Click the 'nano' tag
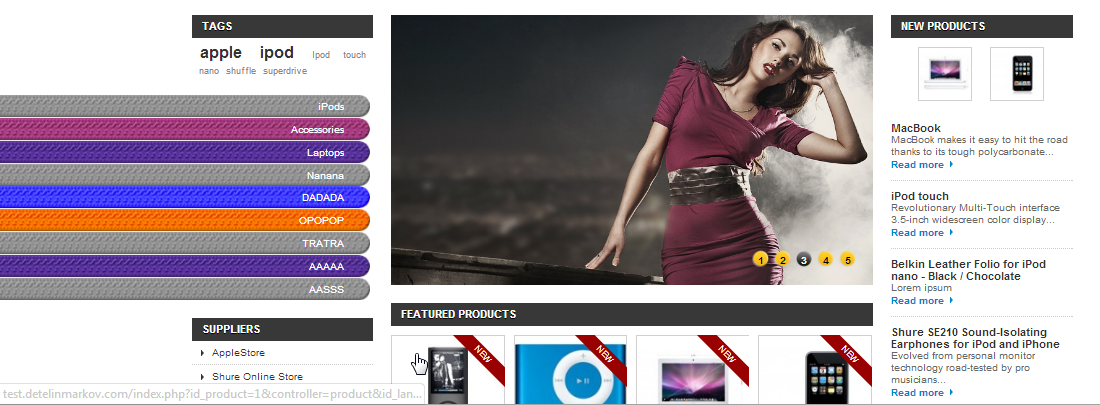The image size is (1100, 405). point(208,71)
